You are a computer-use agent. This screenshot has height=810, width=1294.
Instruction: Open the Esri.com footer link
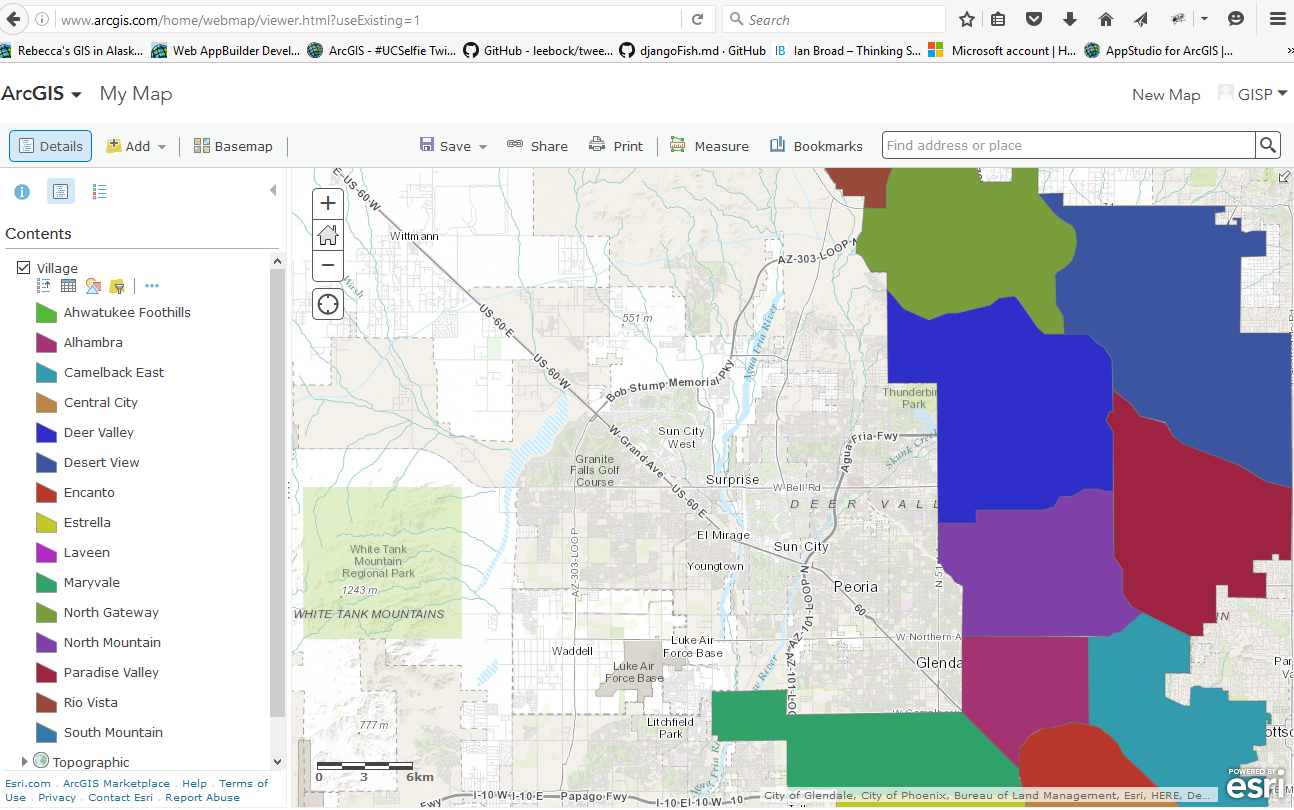(28, 784)
